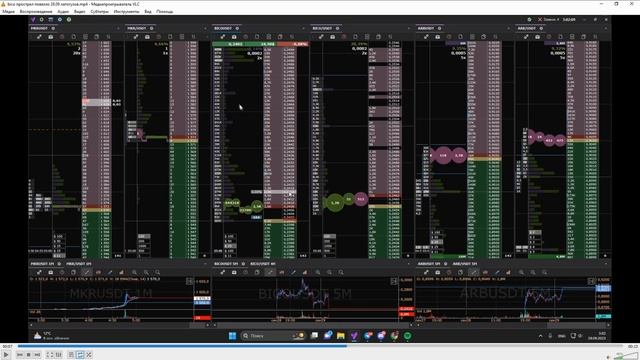This screenshot has width=640, height=360.
Task: Click the VLC stop button
Action: (x=29, y=355)
